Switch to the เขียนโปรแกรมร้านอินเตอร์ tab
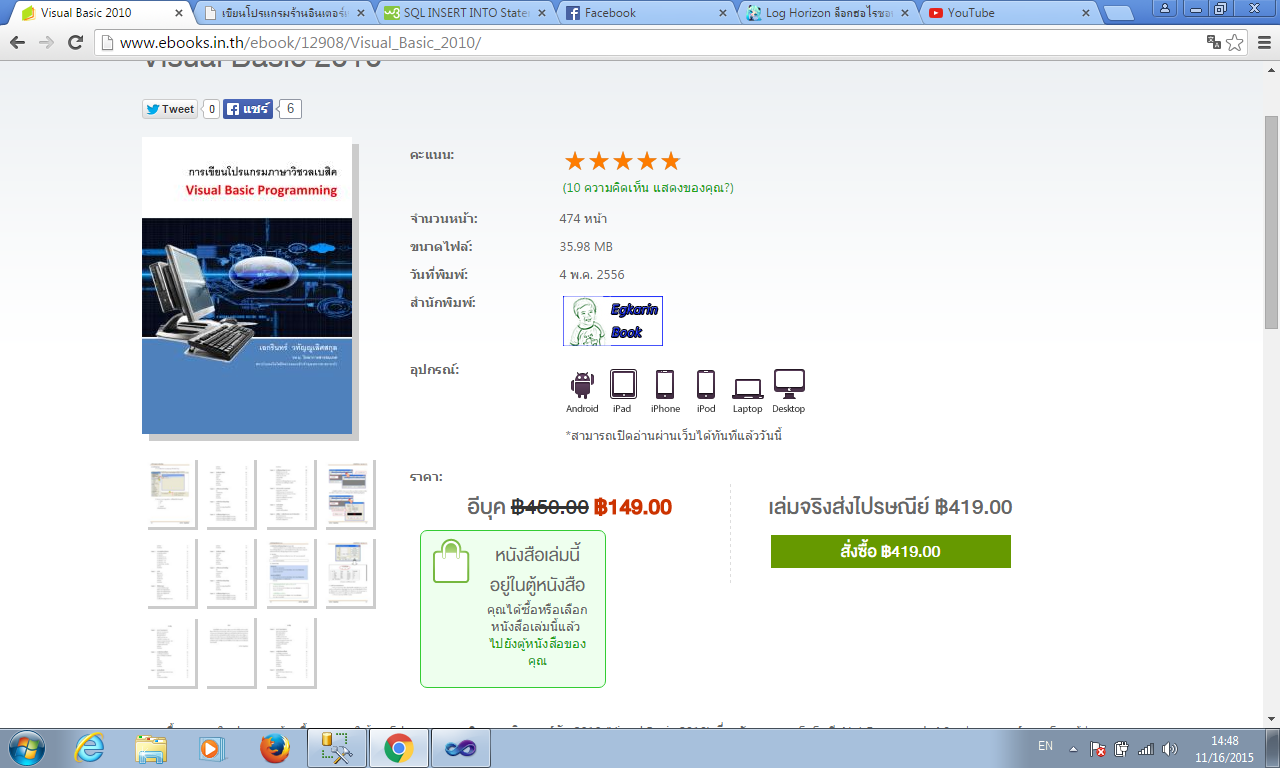Viewport: 1280px width, 768px height. (282, 13)
